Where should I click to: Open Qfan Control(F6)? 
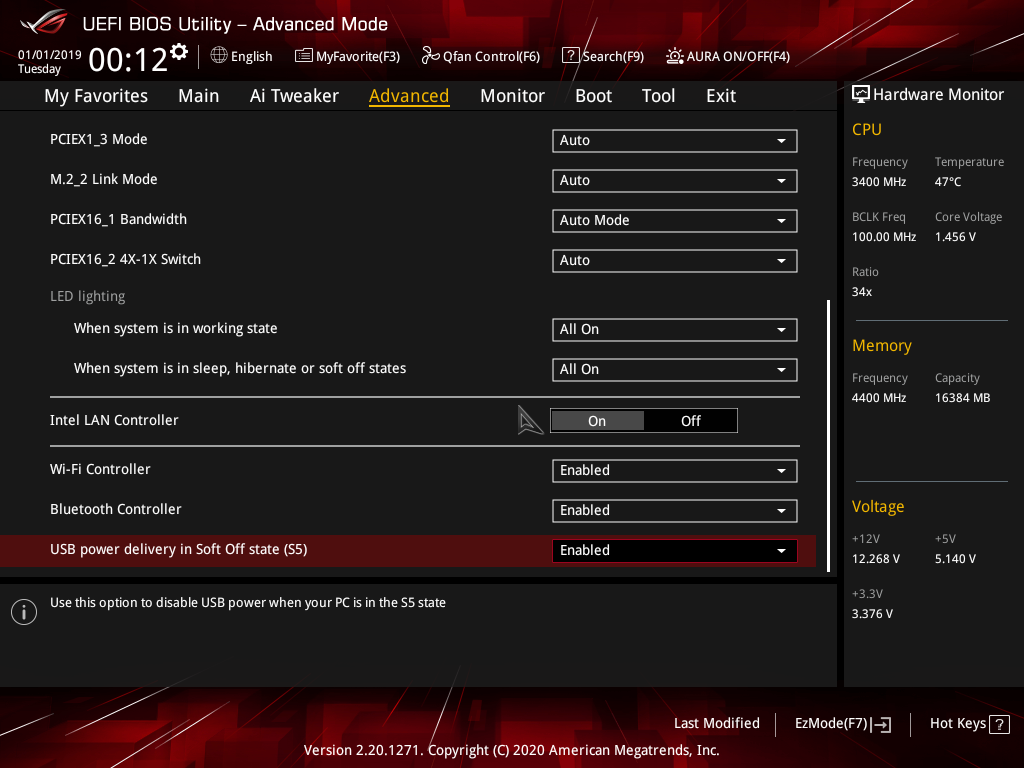point(481,56)
